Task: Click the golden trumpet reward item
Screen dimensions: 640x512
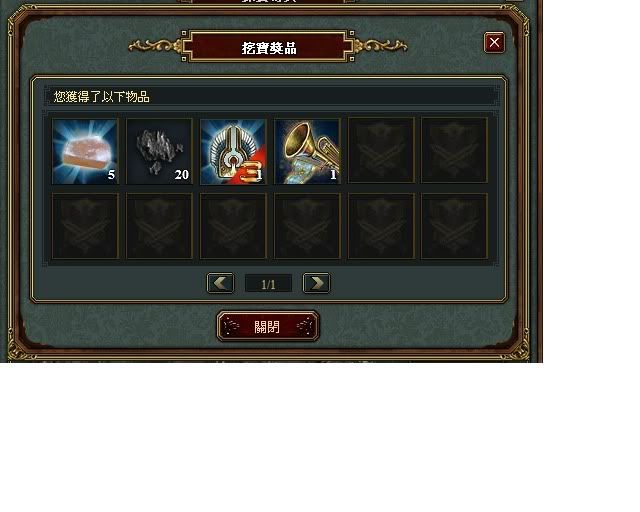Action: (307, 151)
